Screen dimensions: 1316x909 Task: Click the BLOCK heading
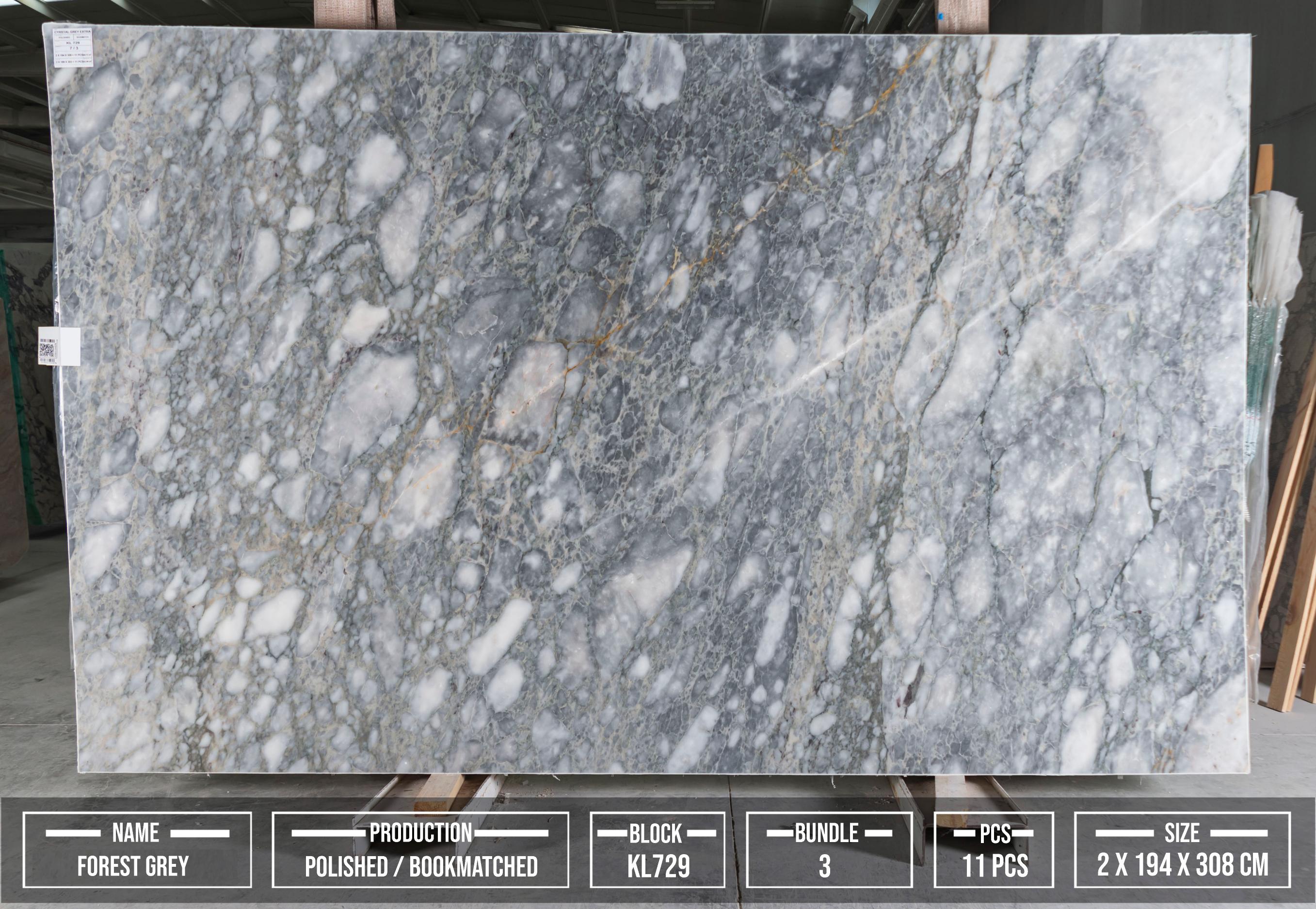click(656, 833)
